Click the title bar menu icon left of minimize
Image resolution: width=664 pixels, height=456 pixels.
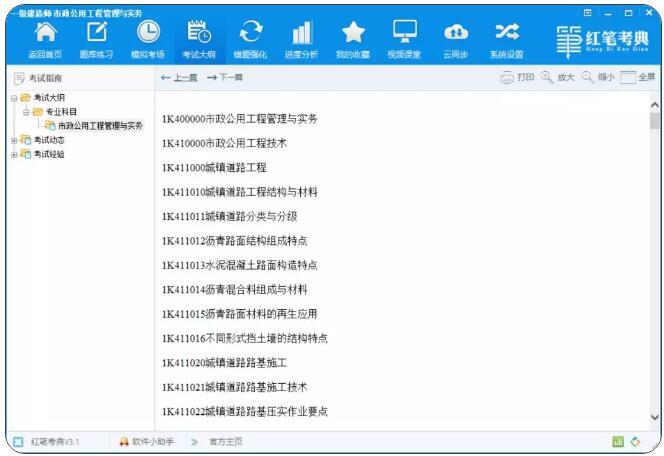click(x=587, y=13)
